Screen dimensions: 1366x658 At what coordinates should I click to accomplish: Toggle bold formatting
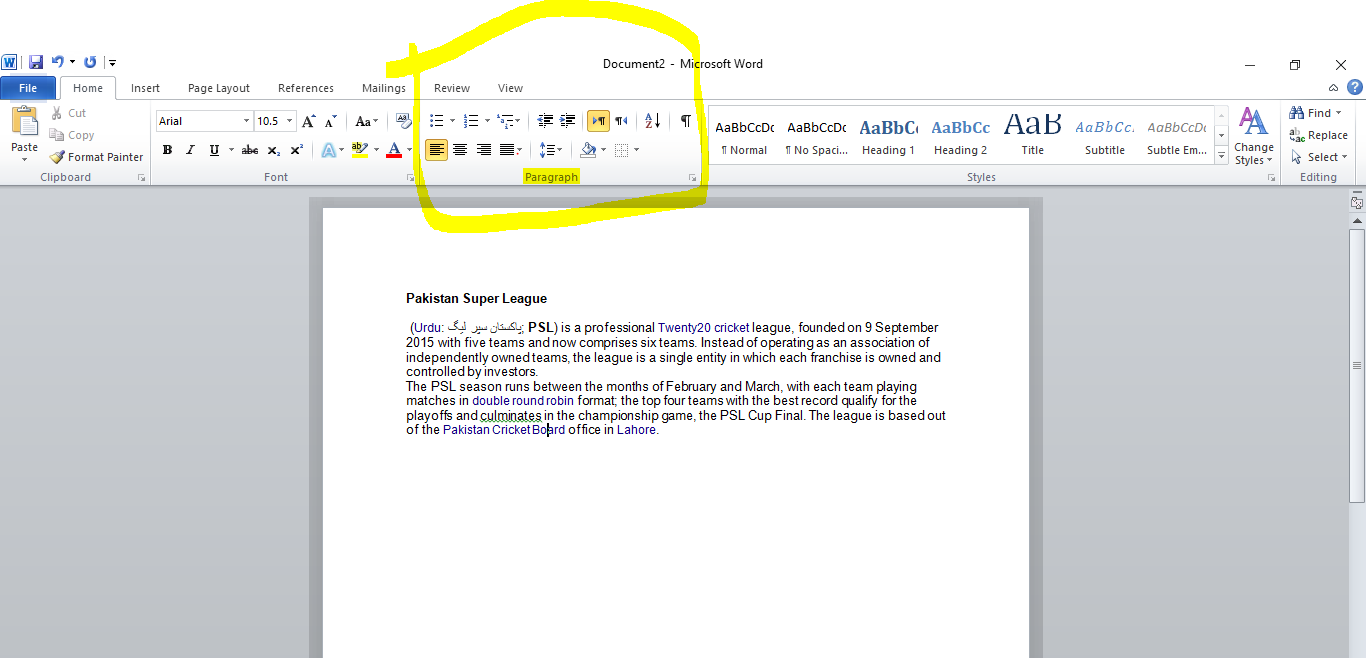(167, 149)
